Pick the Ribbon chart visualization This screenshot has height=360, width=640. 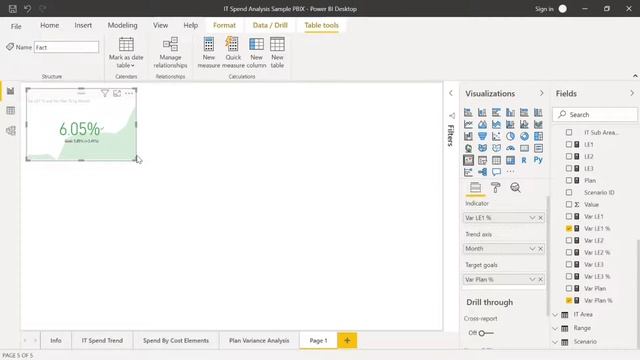click(x=538, y=124)
